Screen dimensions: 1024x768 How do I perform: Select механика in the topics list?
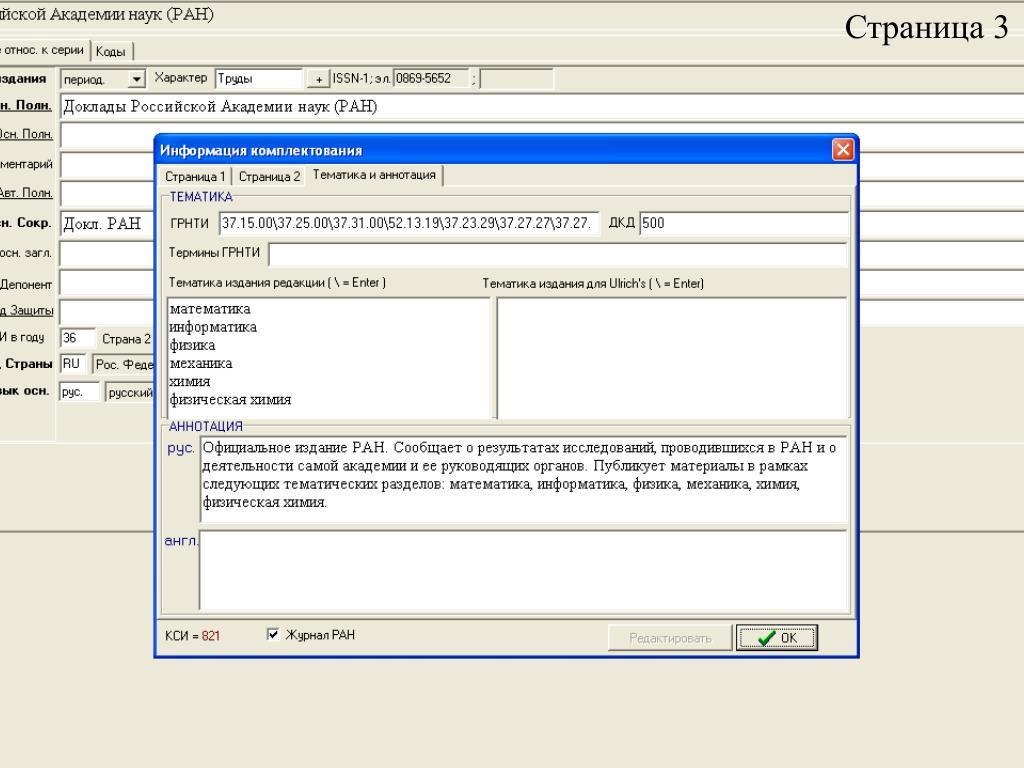(x=201, y=363)
